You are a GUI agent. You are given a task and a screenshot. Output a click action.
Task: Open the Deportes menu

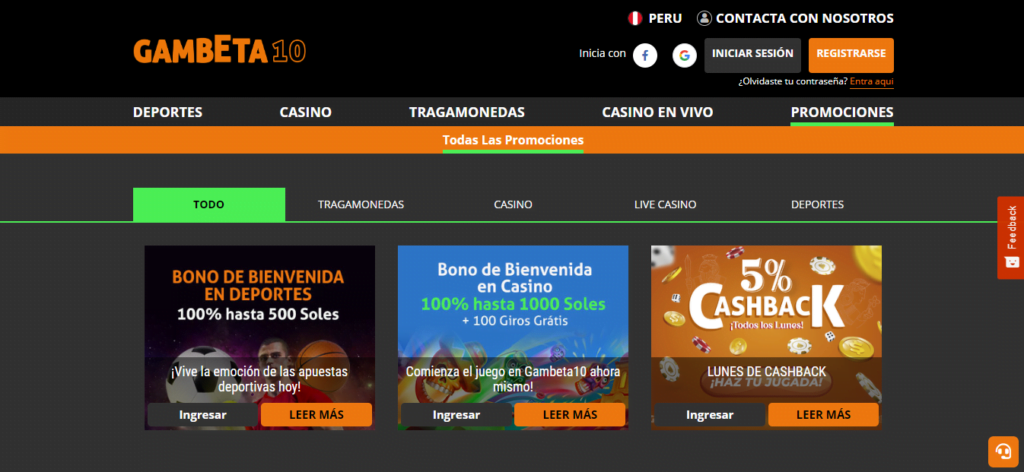pyautogui.click(x=168, y=112)
